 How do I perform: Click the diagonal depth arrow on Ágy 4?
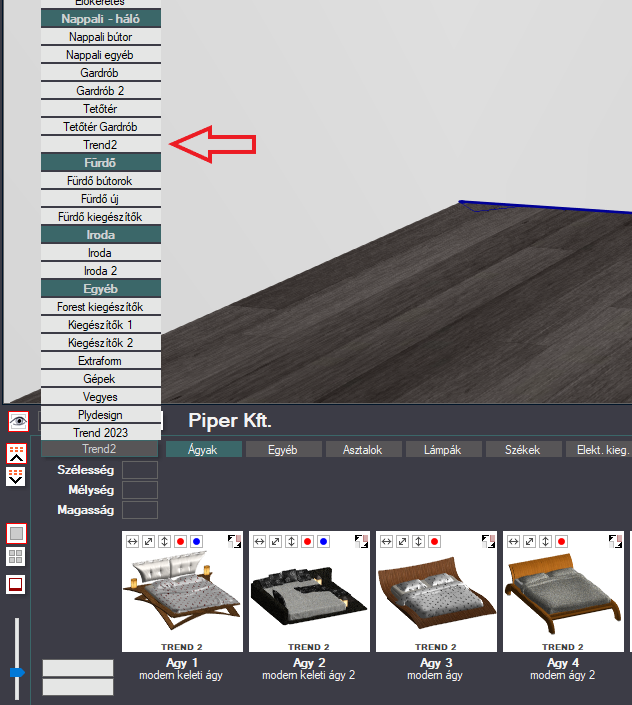[x=530, y=541]
